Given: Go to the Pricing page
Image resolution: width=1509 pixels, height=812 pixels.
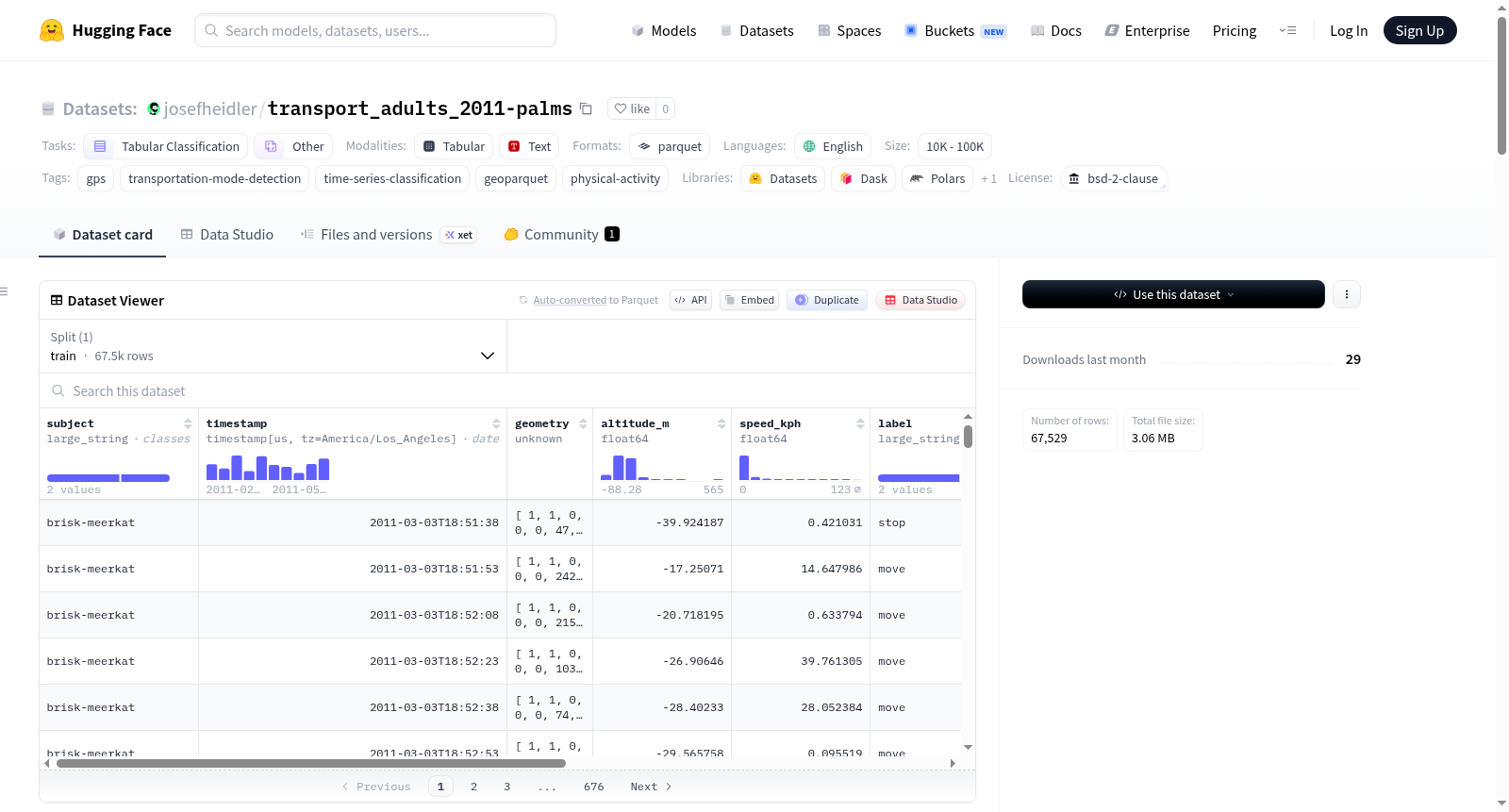Looking at the screenshot, I should click(1235, 30).
